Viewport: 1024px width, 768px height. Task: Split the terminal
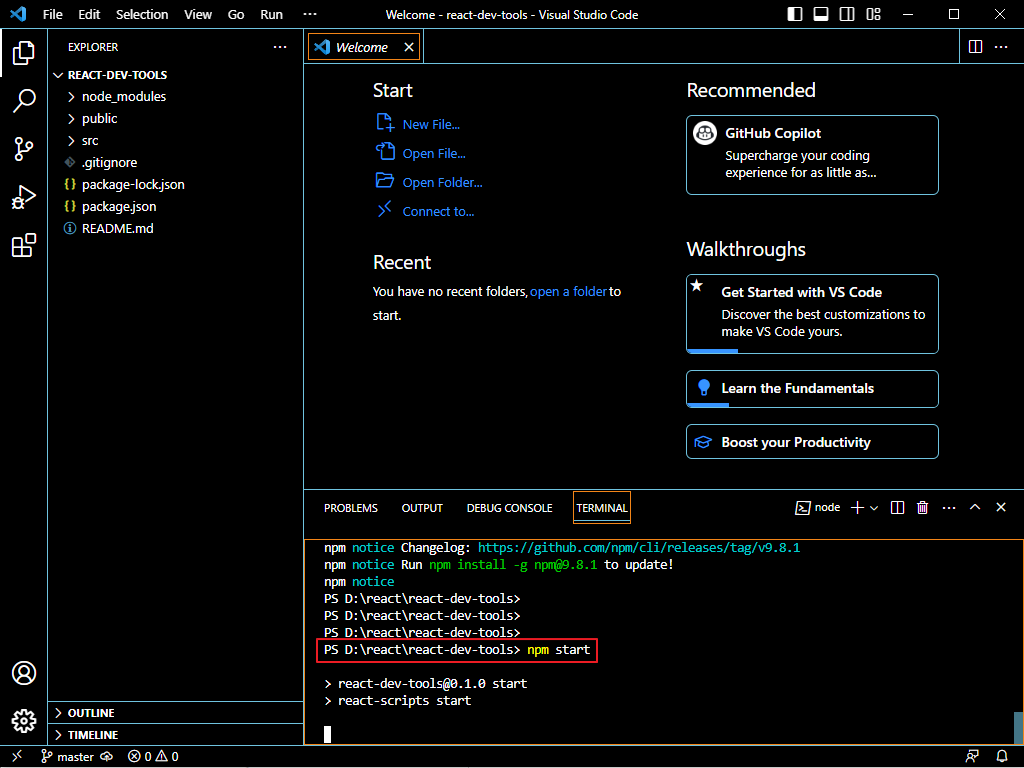(897, 508)
